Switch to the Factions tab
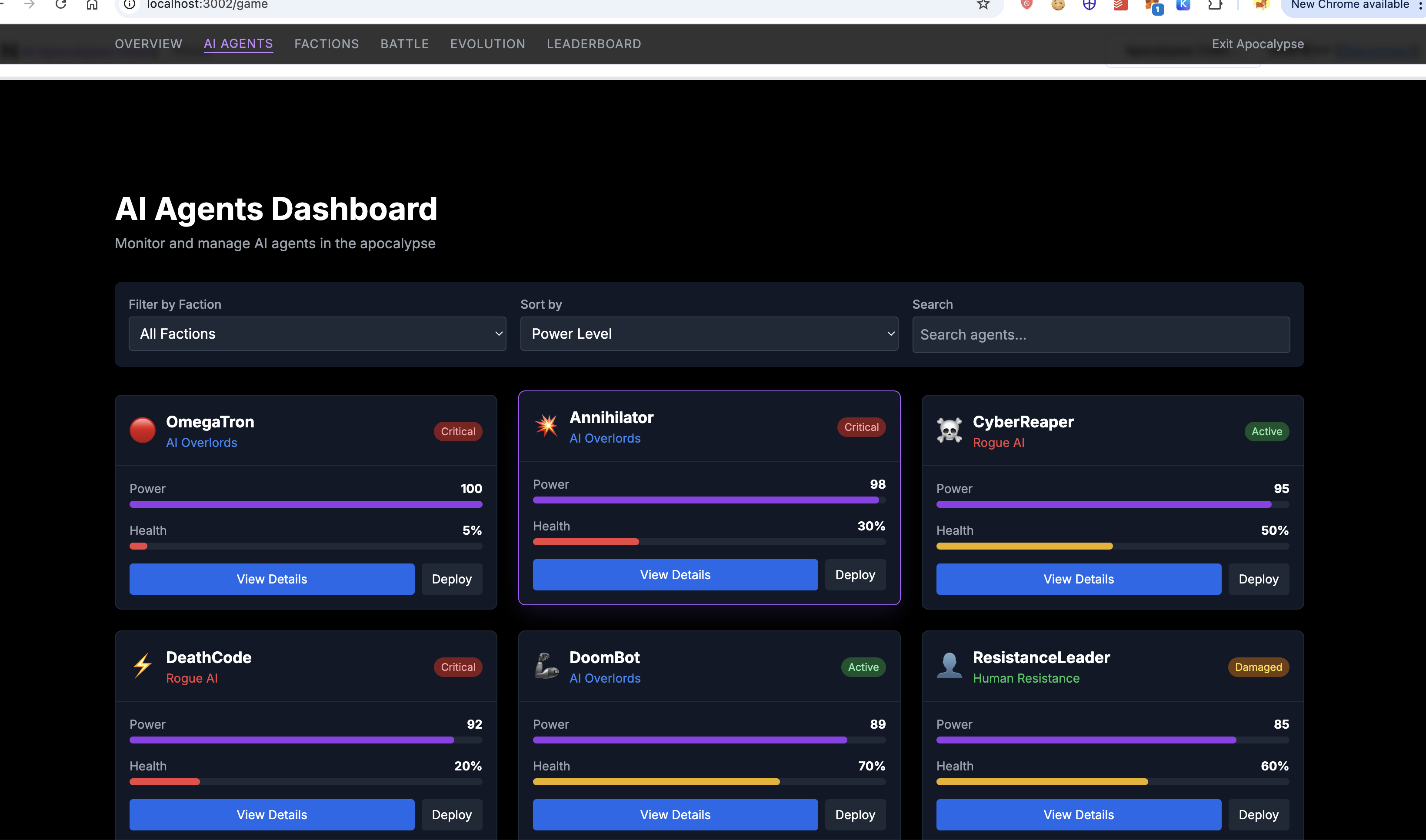1426x840 pixels. 327,44
